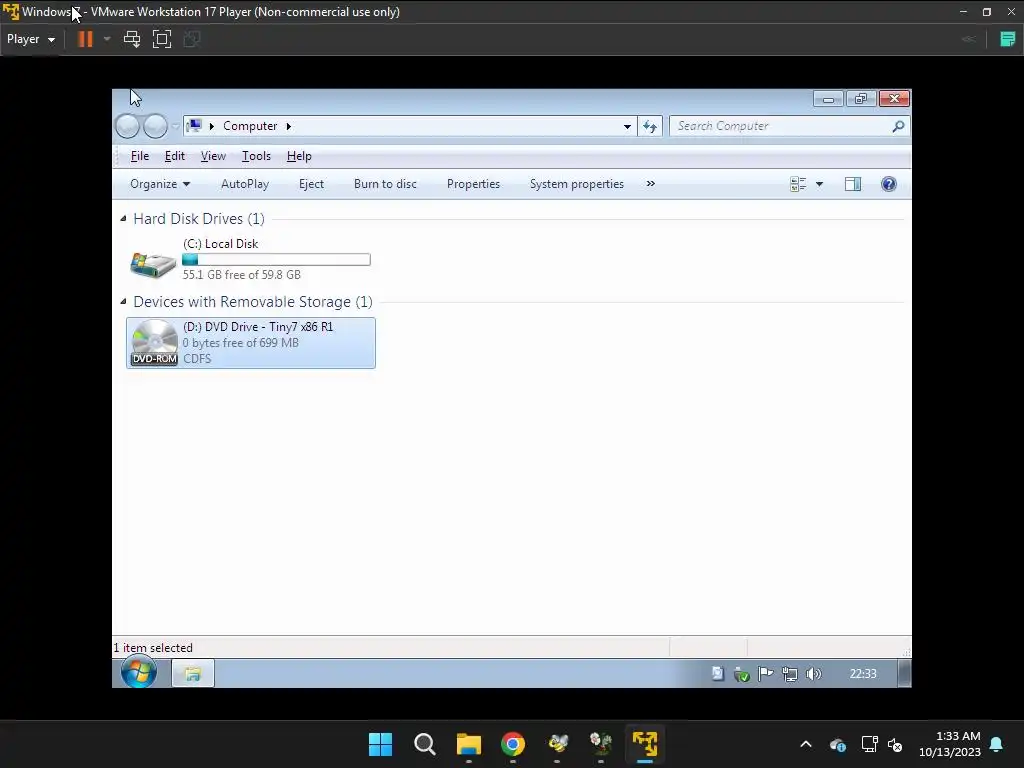Open Google Chrome from host taskbar
1024x768 pixels.
click(513, 744)
